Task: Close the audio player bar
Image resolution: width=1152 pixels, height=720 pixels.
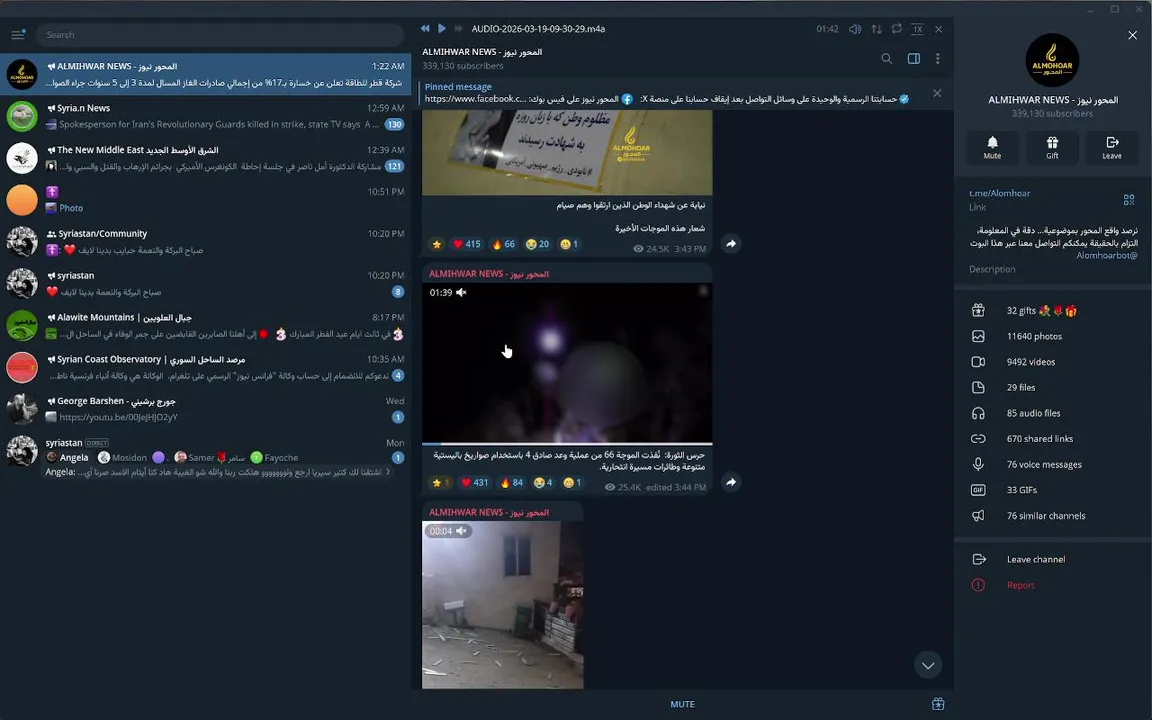Action: tap(938, 29)
